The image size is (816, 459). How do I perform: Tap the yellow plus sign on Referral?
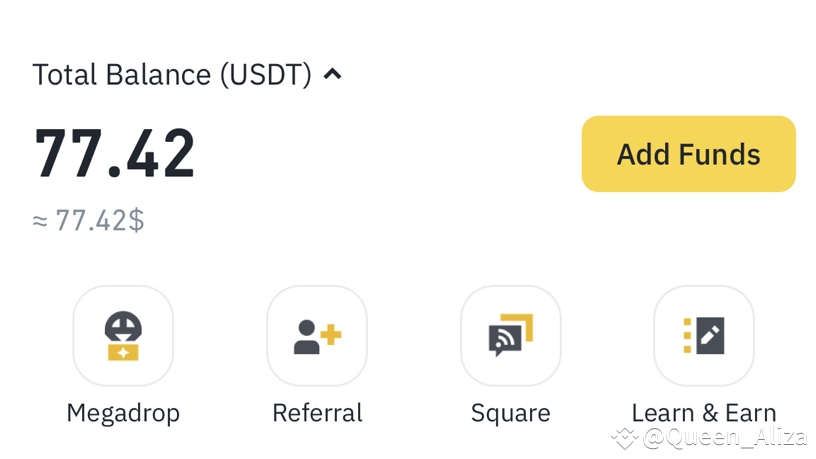(x=330, y=335)
